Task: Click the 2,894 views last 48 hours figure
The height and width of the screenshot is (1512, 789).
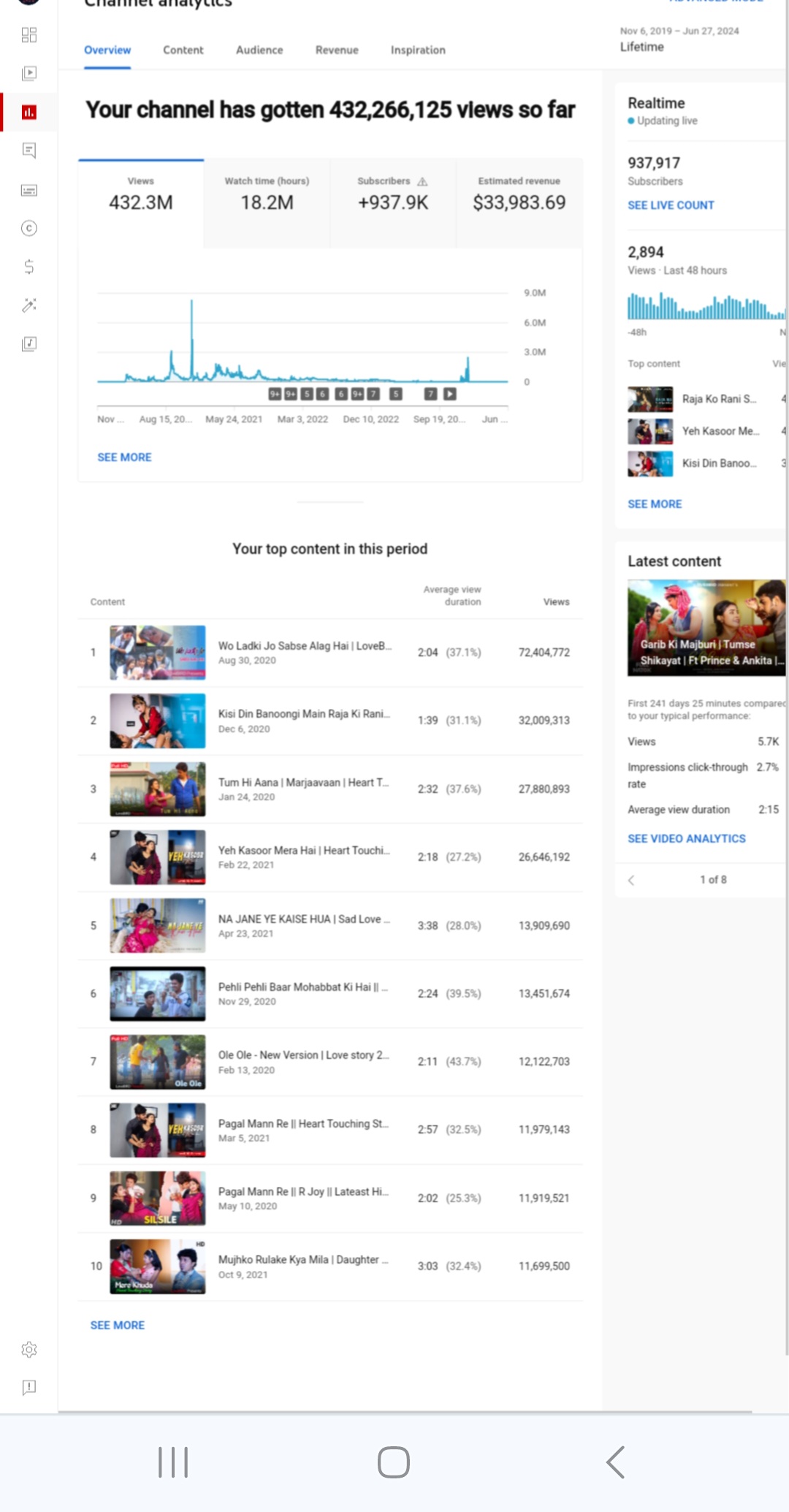Action: tap(646, 252)
